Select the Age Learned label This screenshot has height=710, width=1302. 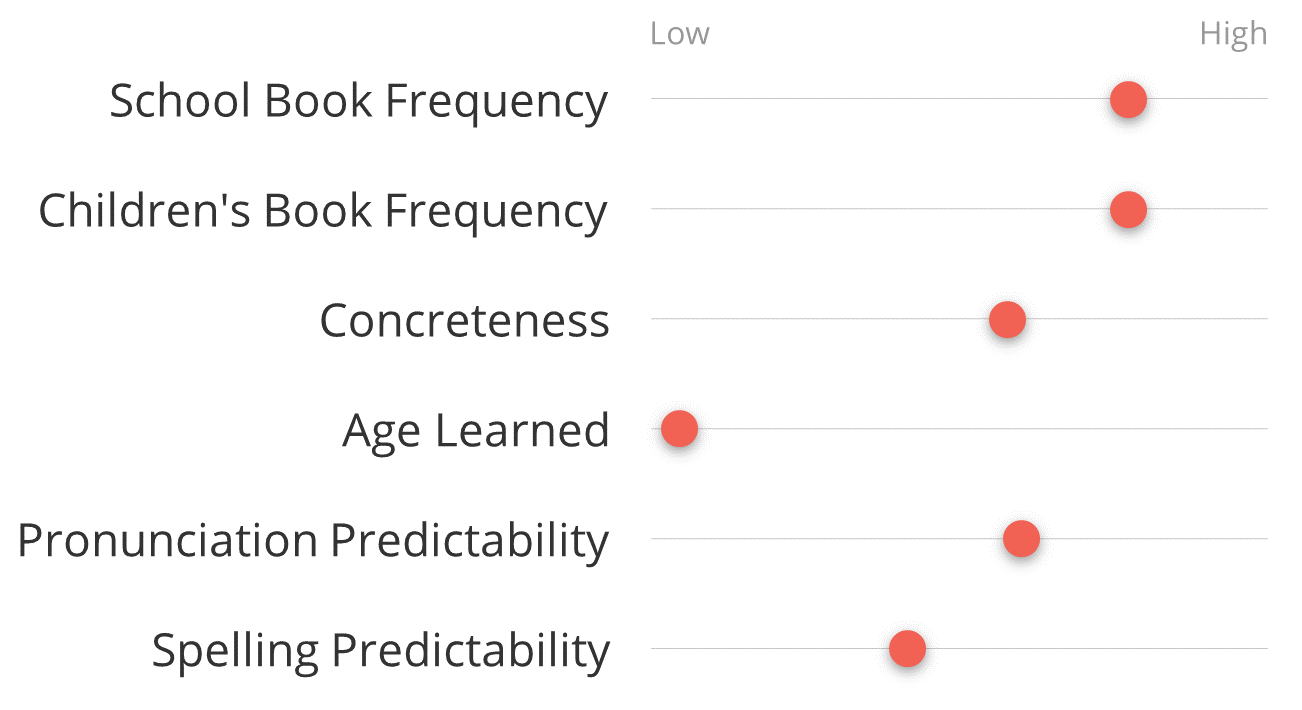coord(476,432)
